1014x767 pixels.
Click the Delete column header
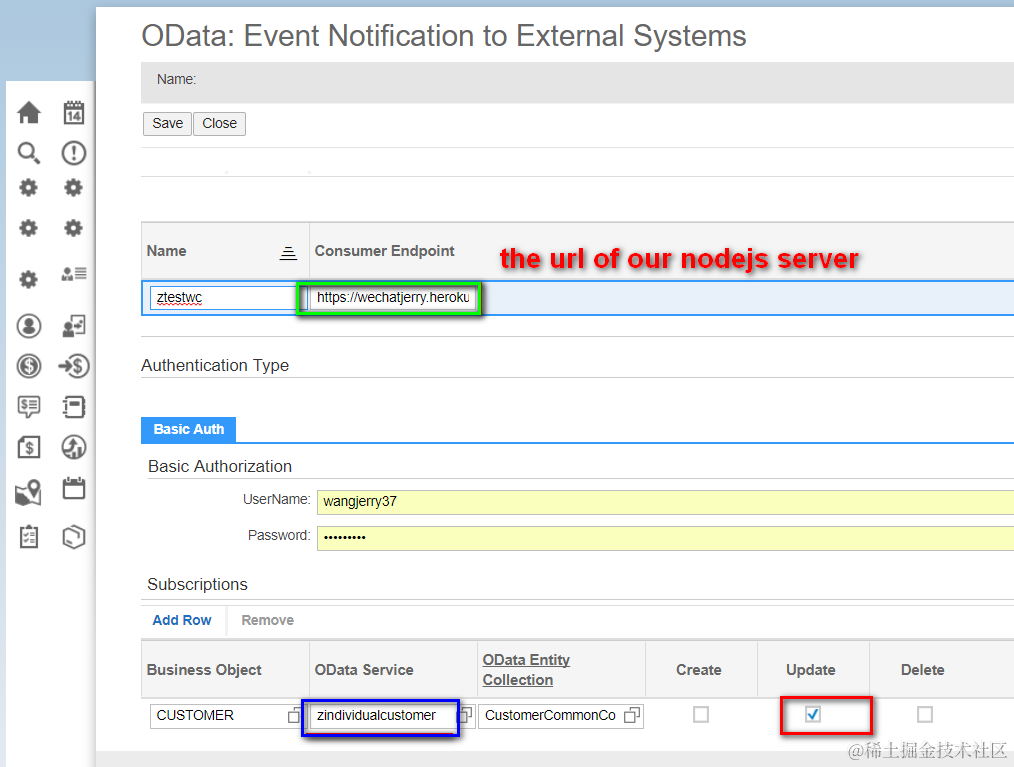922,670
